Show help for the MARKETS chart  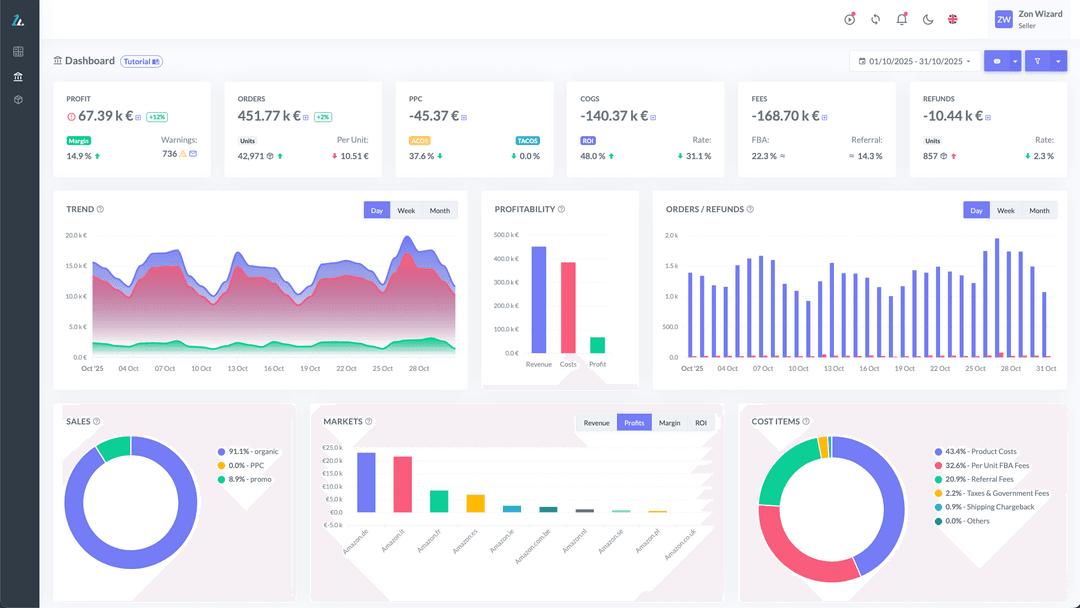pyautogui.click(x=368, y=421)
